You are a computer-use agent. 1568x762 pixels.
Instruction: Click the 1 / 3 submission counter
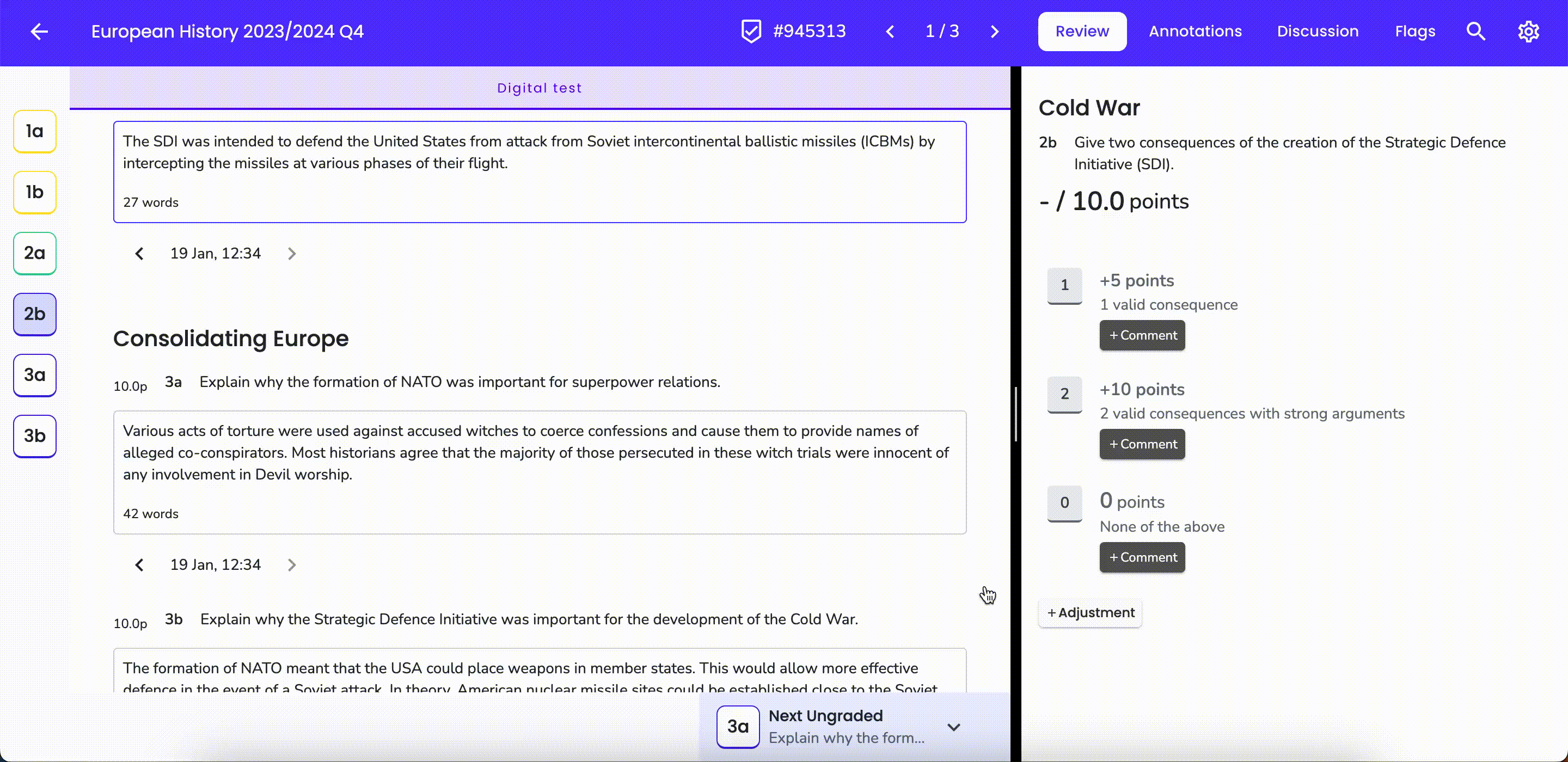(942, 32)
